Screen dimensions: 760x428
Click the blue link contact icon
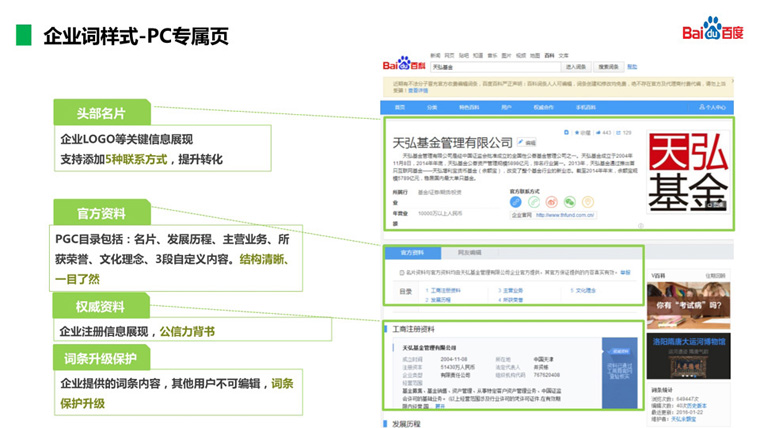pyautogui.click(x=516, y=202)
